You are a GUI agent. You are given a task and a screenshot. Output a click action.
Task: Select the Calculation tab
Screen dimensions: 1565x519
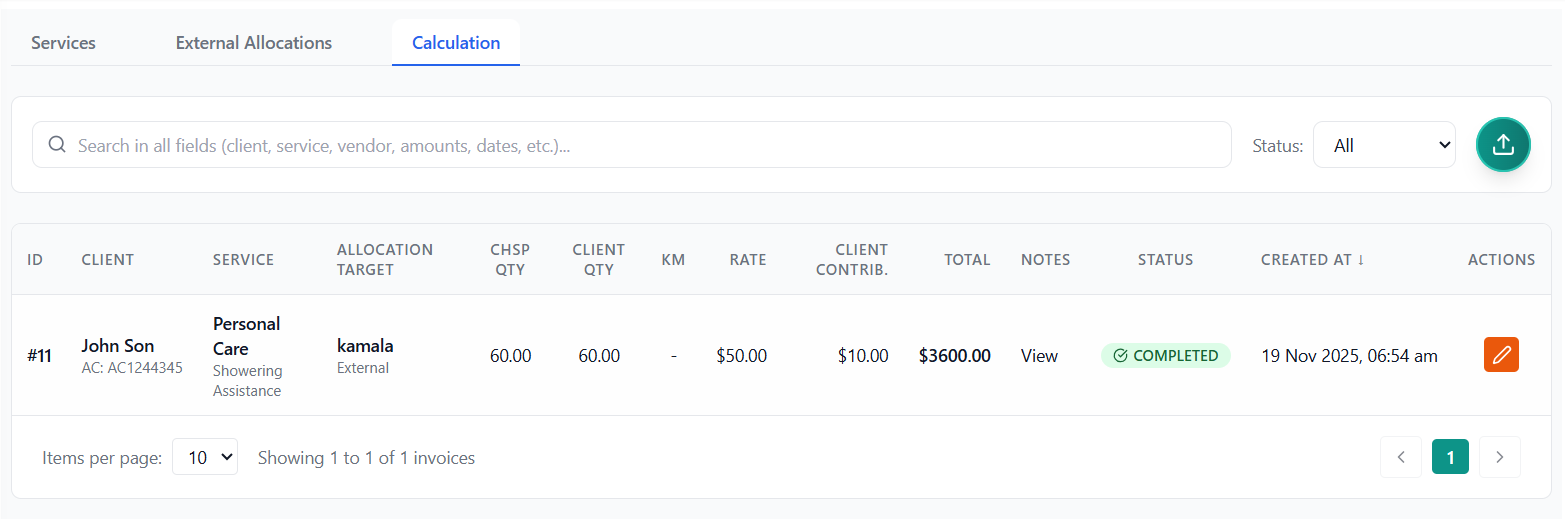(456, 43)
